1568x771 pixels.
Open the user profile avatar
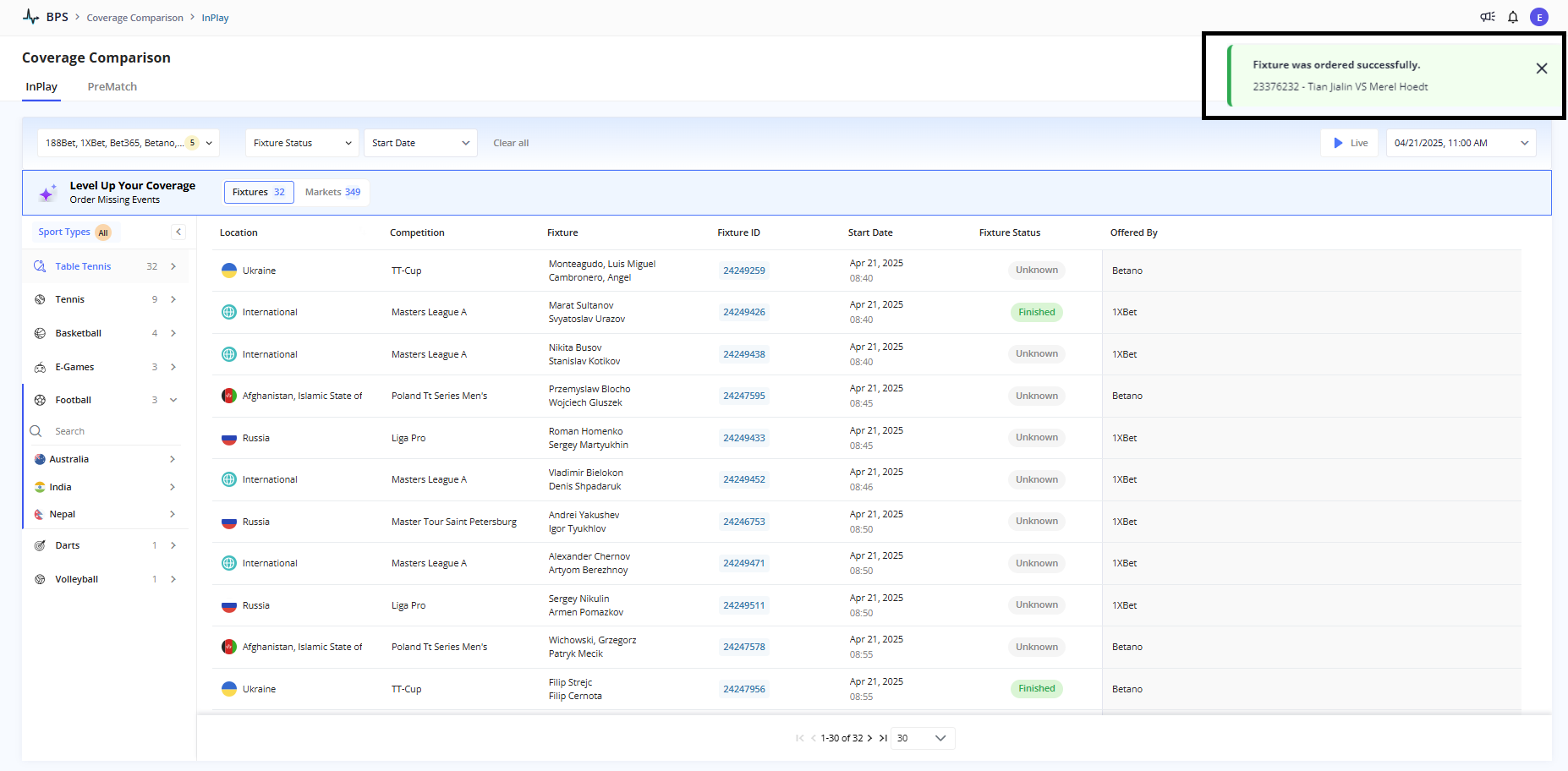[x=1539, y=17]
